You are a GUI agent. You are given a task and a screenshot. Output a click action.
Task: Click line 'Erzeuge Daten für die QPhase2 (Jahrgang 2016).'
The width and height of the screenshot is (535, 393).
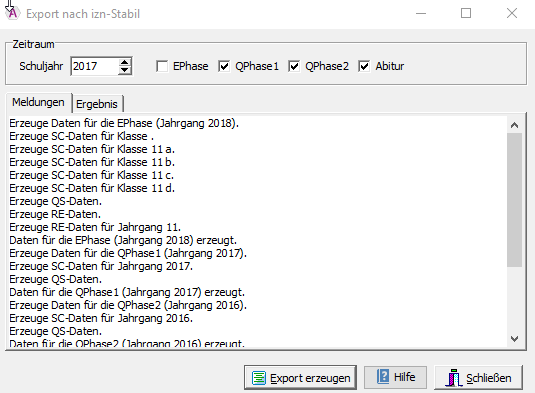pos(128,305)
